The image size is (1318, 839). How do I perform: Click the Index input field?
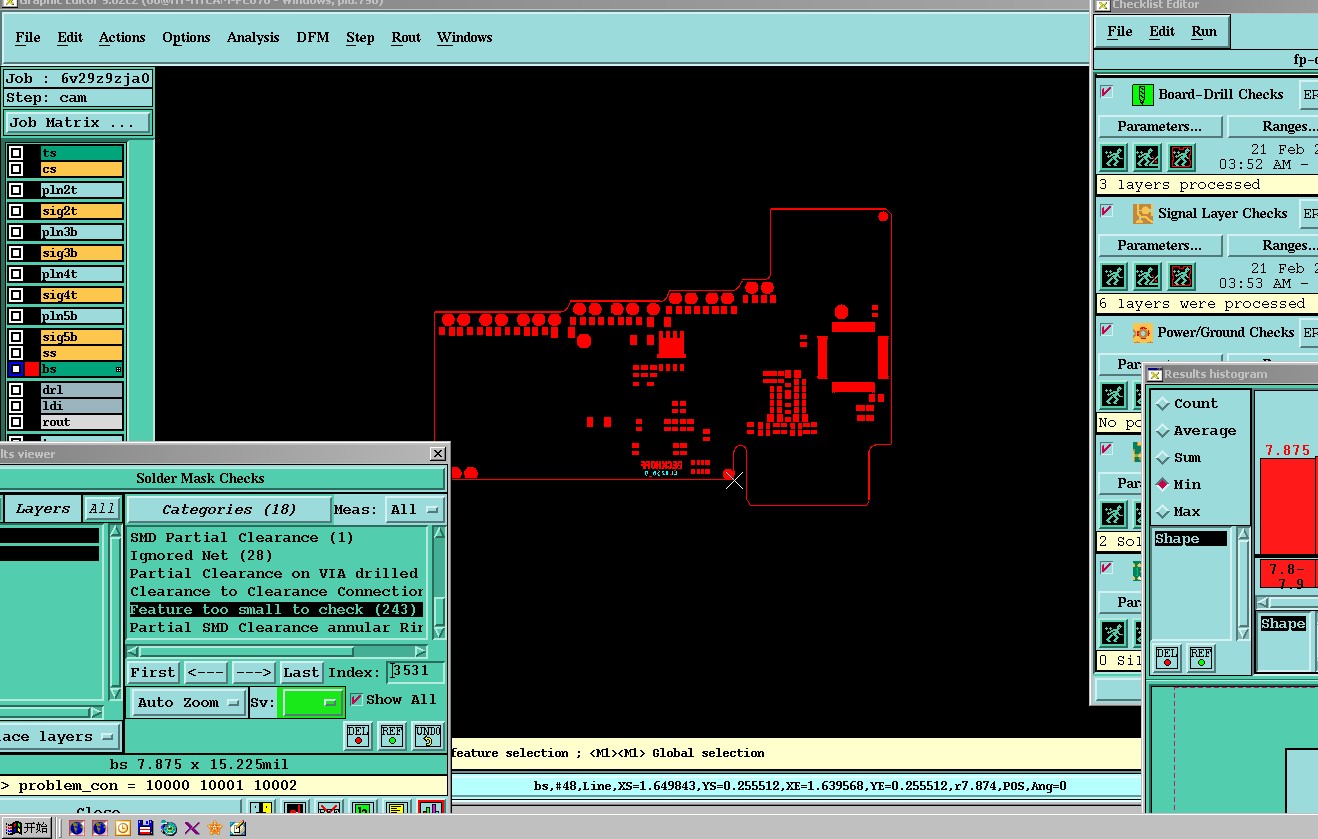point(416,672)
